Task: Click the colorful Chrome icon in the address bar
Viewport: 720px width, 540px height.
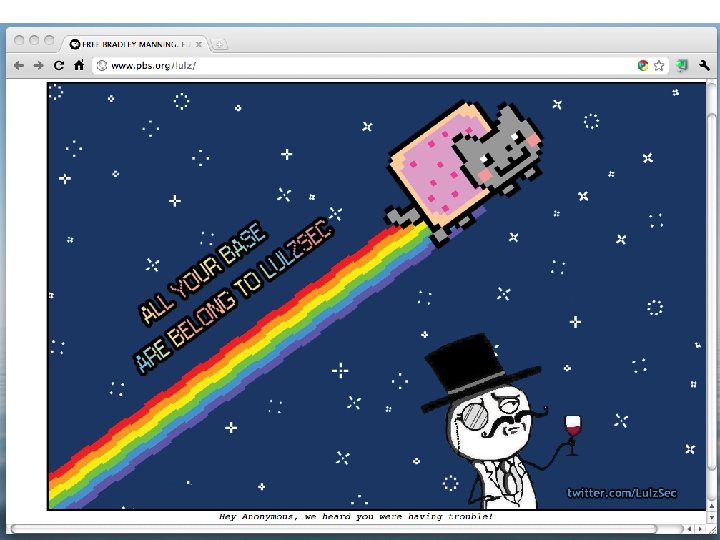Action: pyautogui.click(x=643, y=66)
